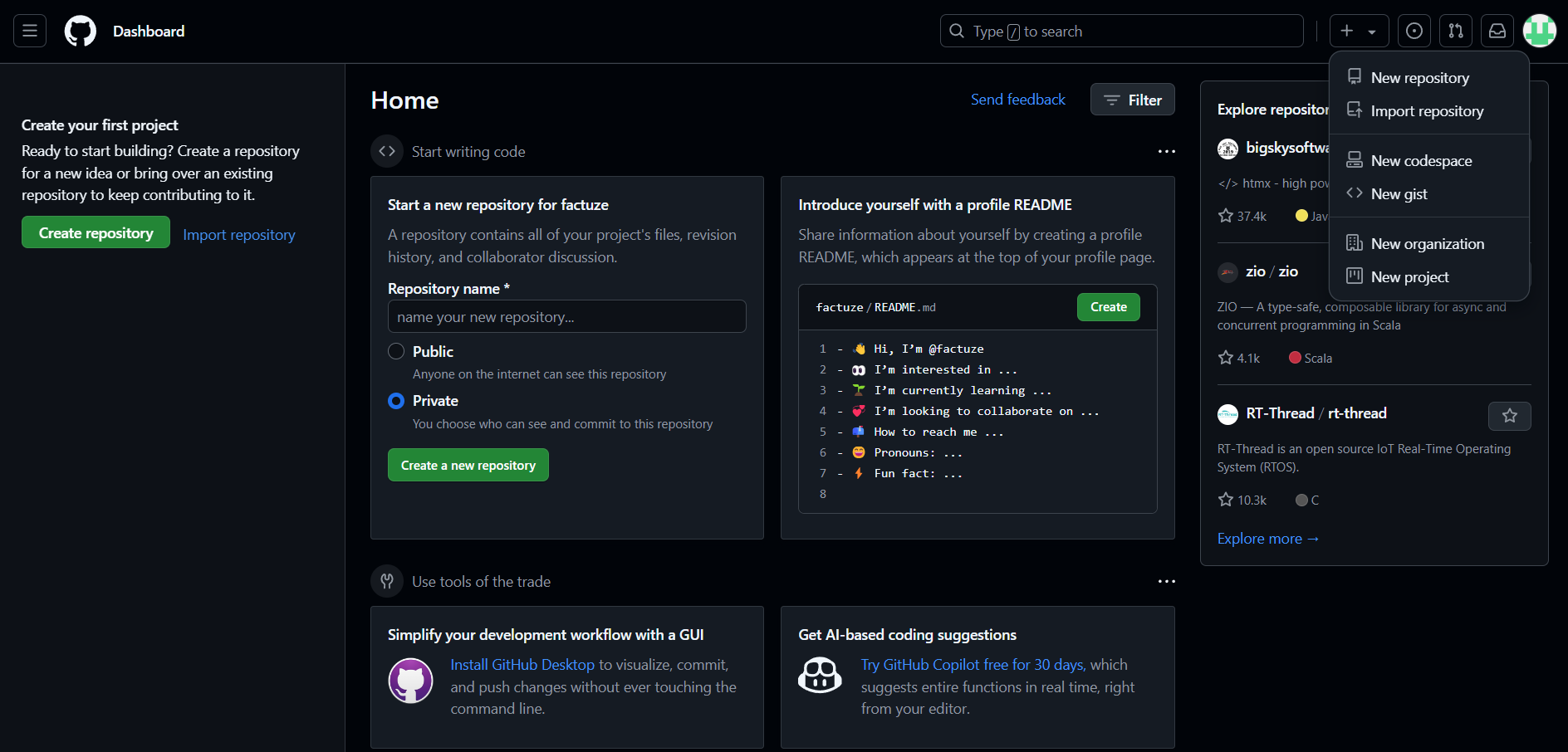Select the Public visibility radio button

point(396,351)
